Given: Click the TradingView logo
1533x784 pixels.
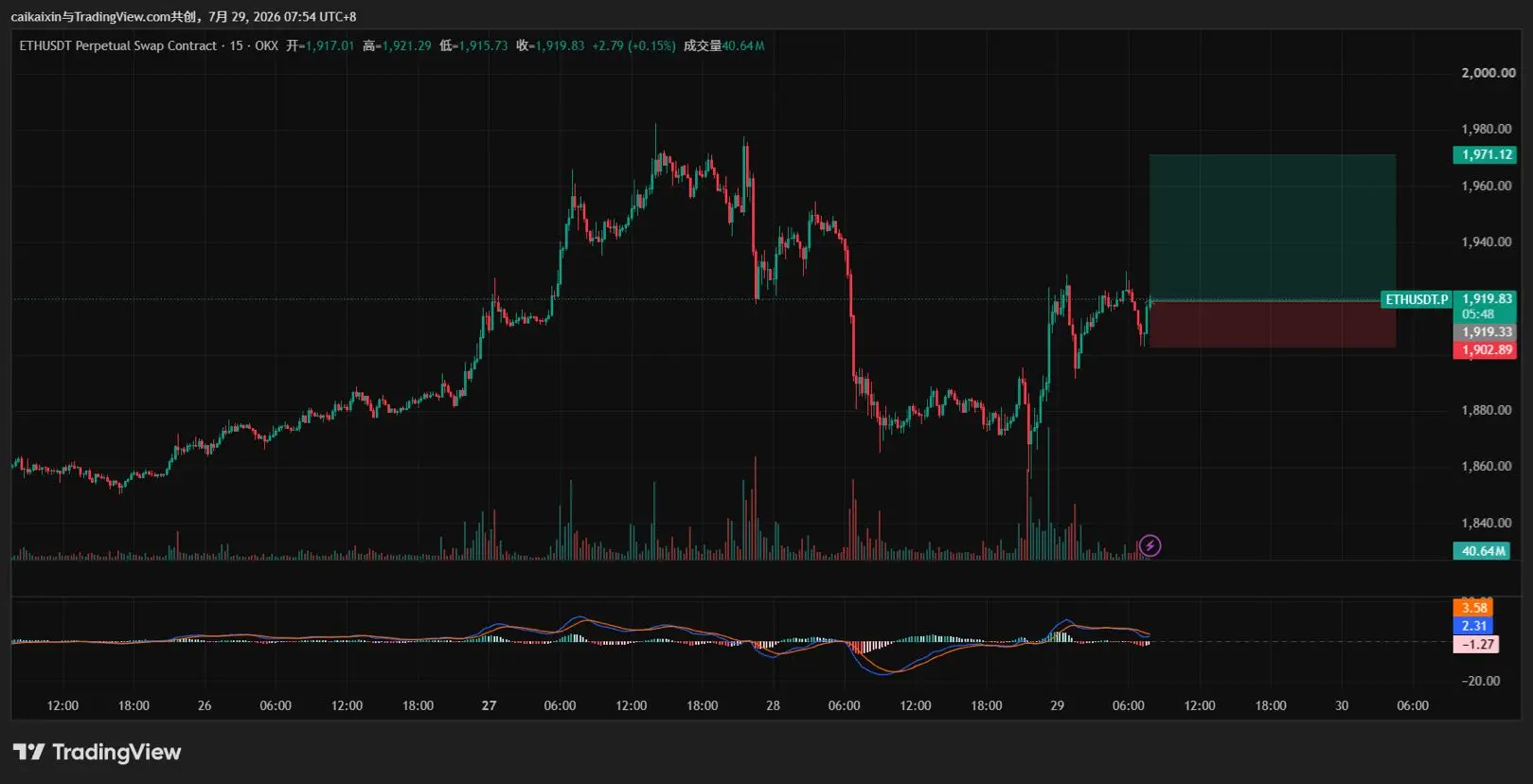Looking at the screenshot, I should tap(97, 752).
